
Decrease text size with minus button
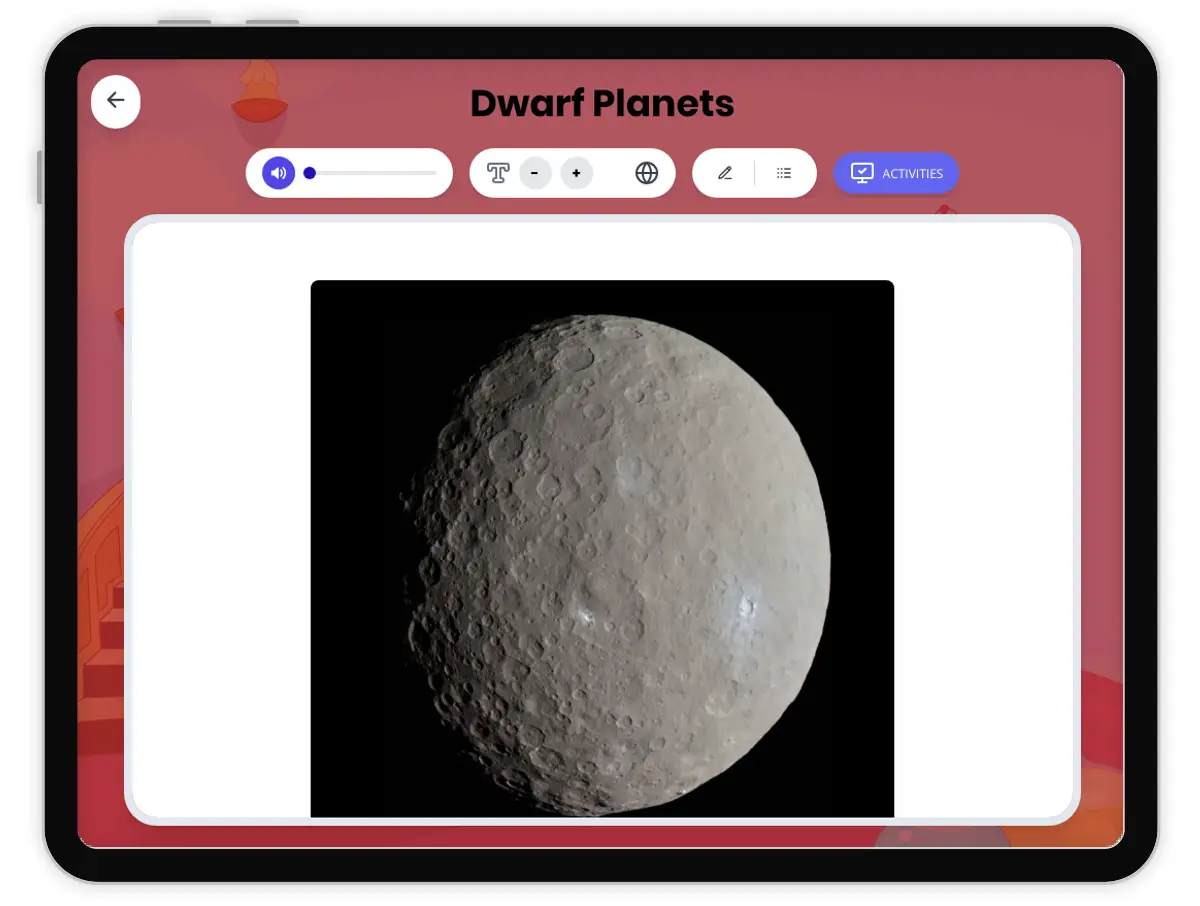535,173
